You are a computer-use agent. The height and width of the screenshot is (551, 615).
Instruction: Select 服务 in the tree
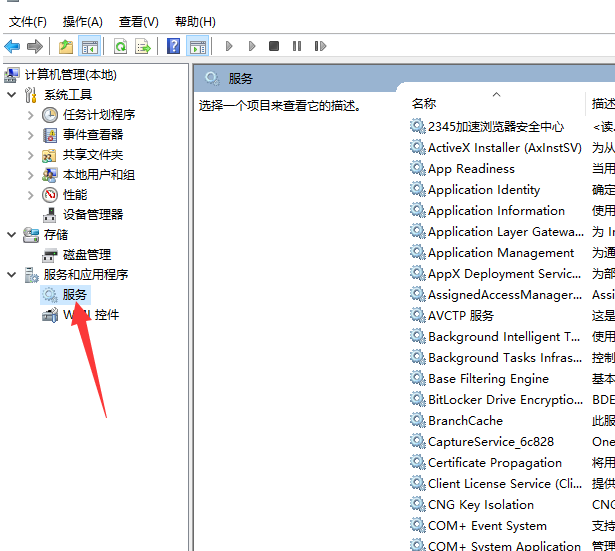tap(75, 295)
